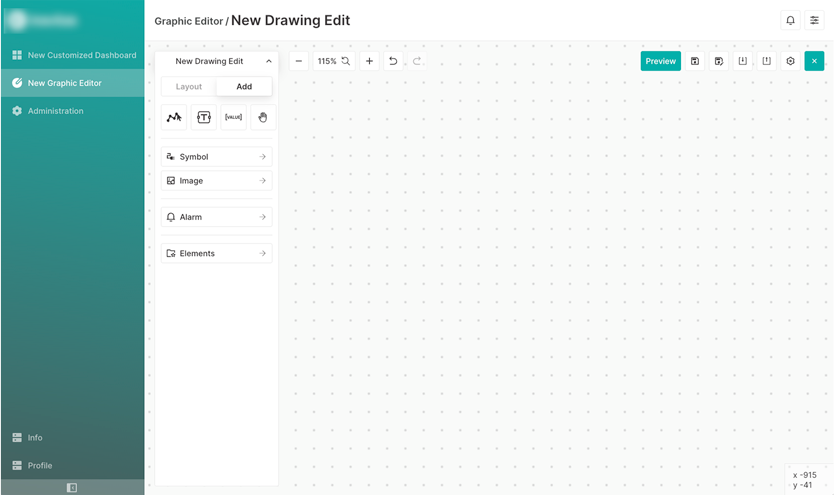The image size is (834, 495).
Task: Toggle the sidebar collapse button
Action: pos(72,488)
